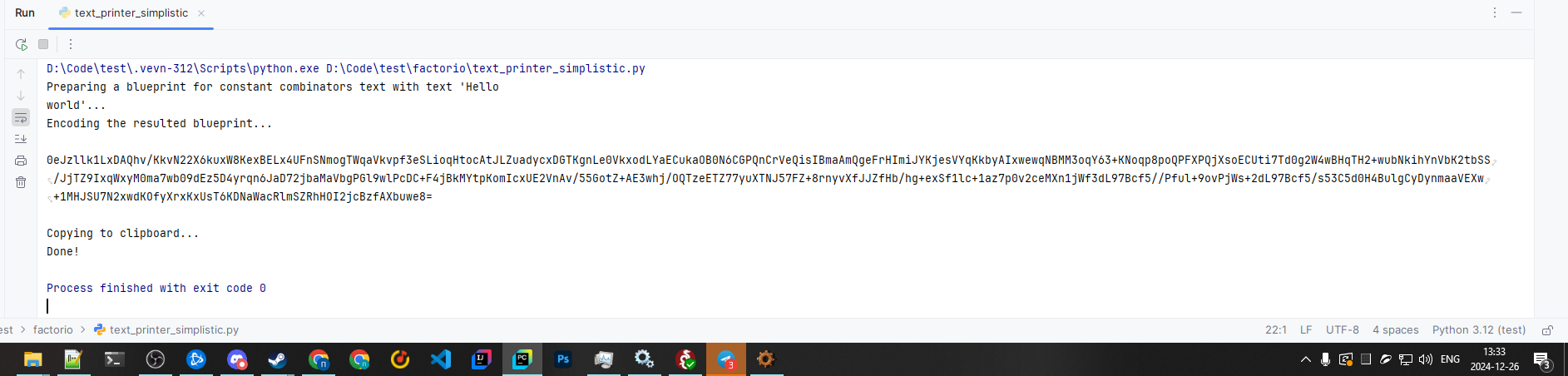Clear all console output with trash icon

click(21, 182)
